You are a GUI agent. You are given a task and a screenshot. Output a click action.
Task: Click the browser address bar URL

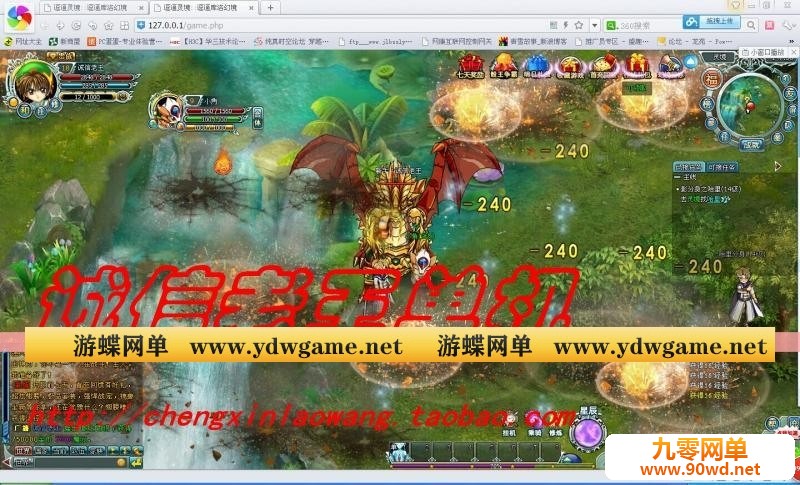185,25
